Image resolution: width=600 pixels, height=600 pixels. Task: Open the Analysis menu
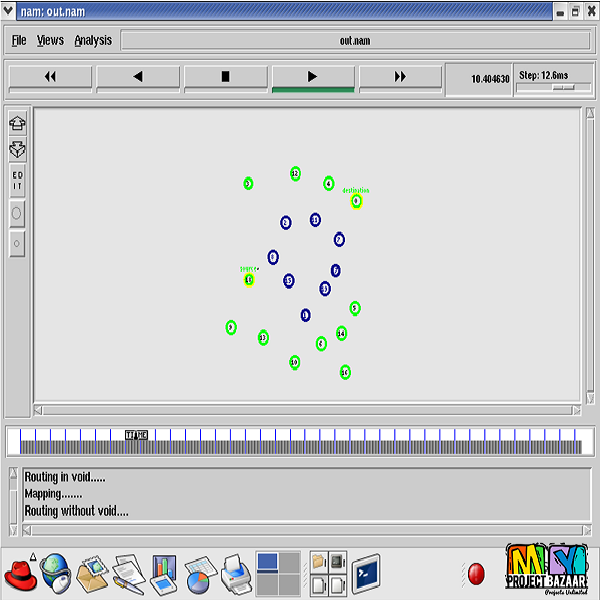[93, 41]
